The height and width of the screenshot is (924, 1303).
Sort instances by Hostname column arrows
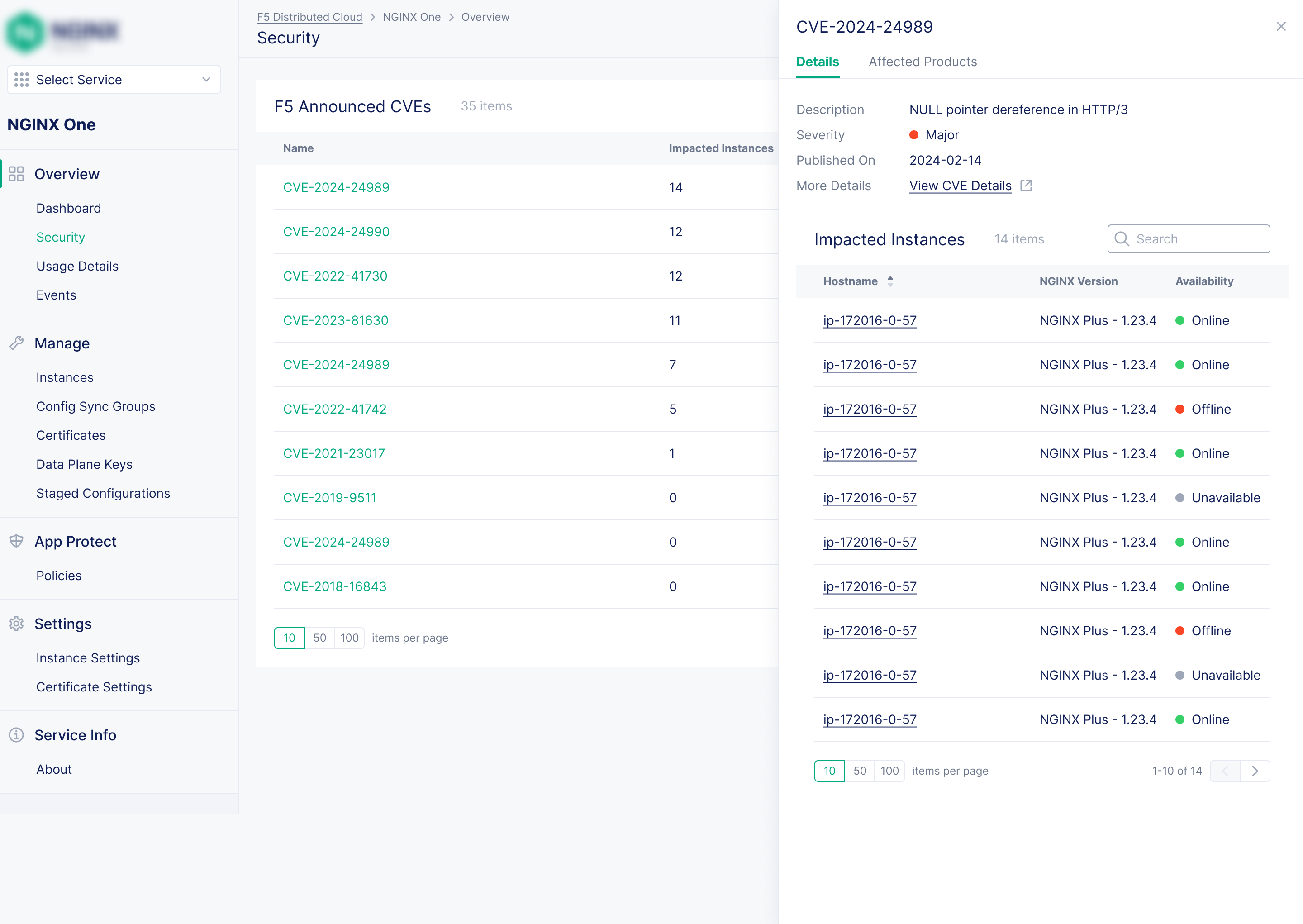coord(890,281)
